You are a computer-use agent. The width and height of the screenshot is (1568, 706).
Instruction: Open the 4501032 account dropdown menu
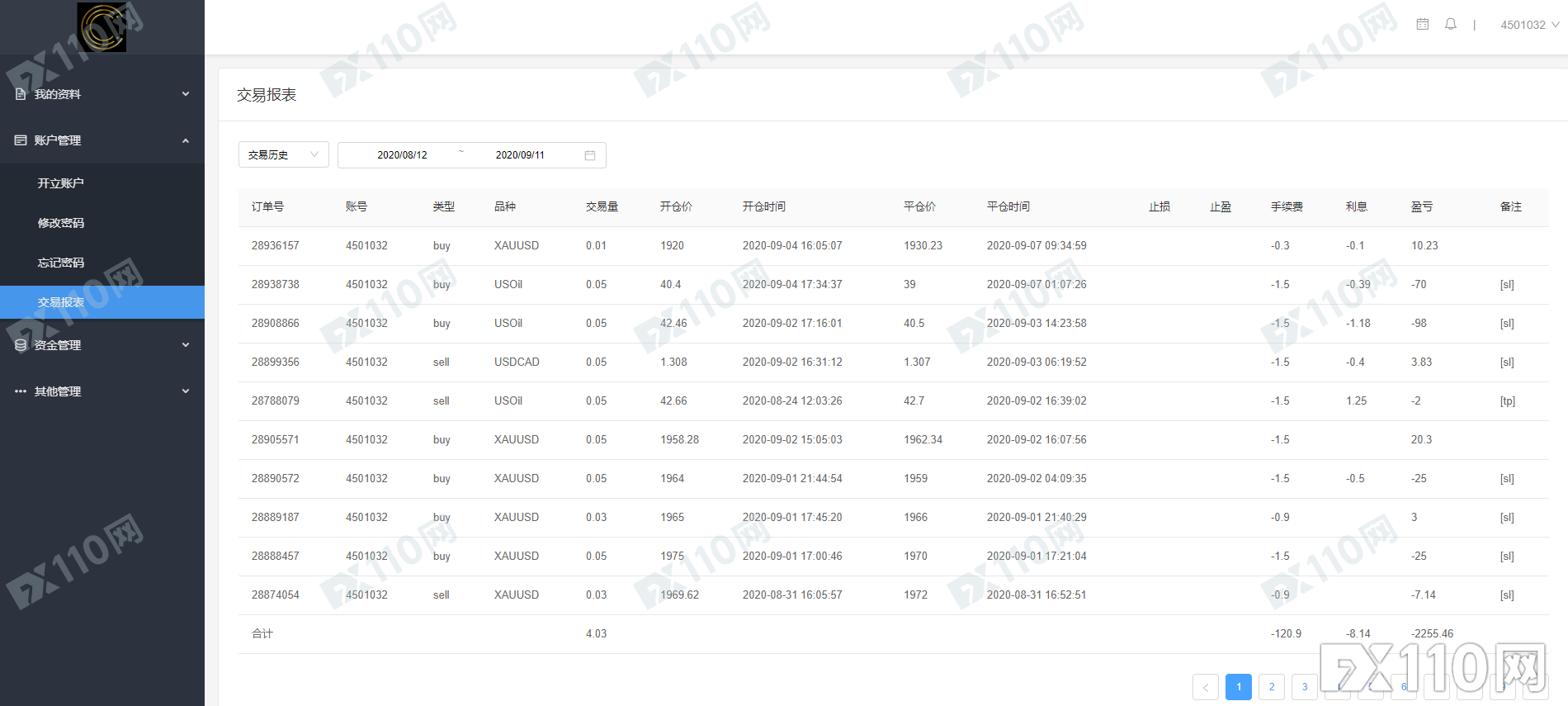coord(1529,25)
